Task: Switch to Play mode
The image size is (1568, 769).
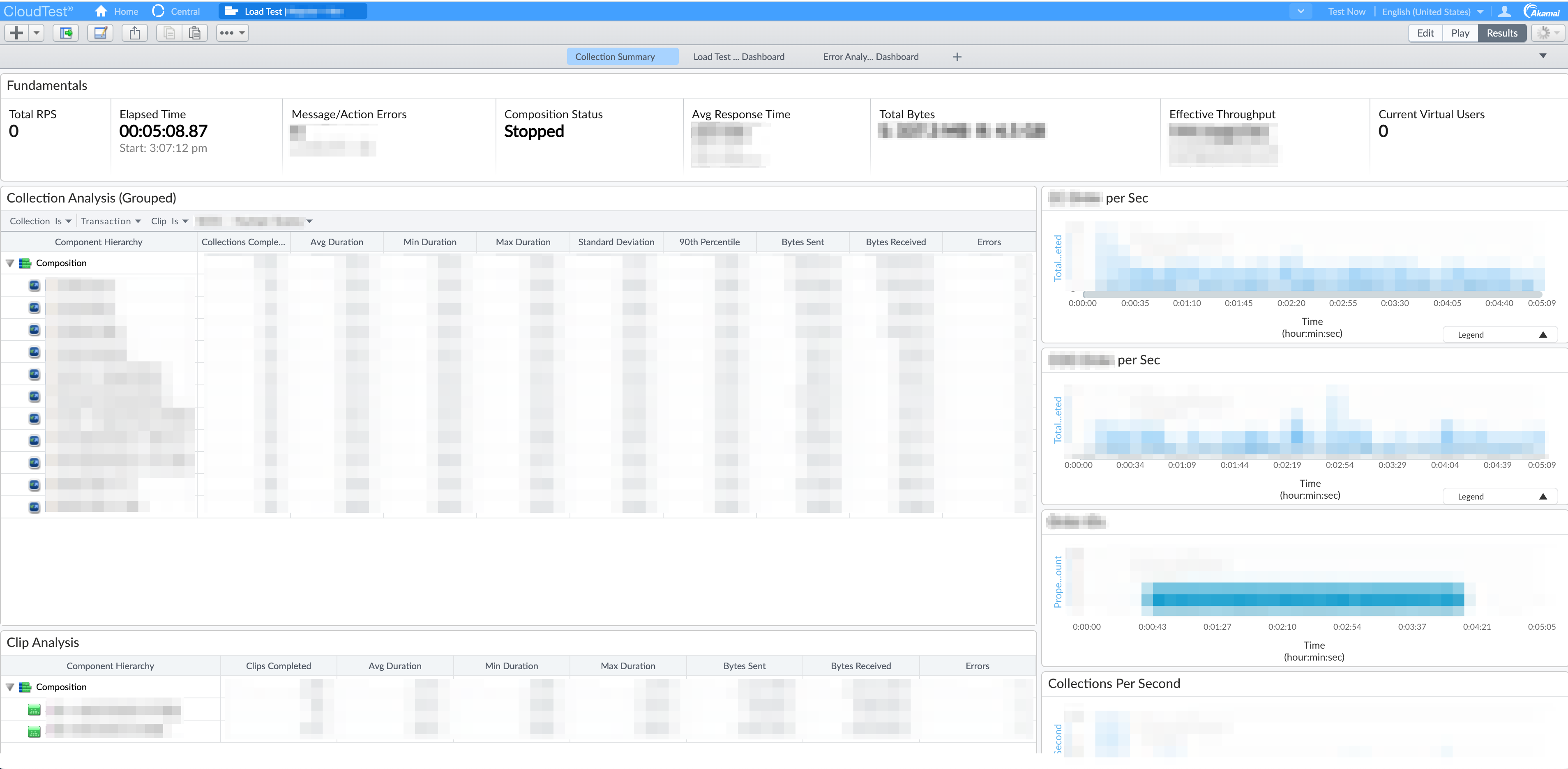Action: pyautogui.click(x=1460, y=33)
